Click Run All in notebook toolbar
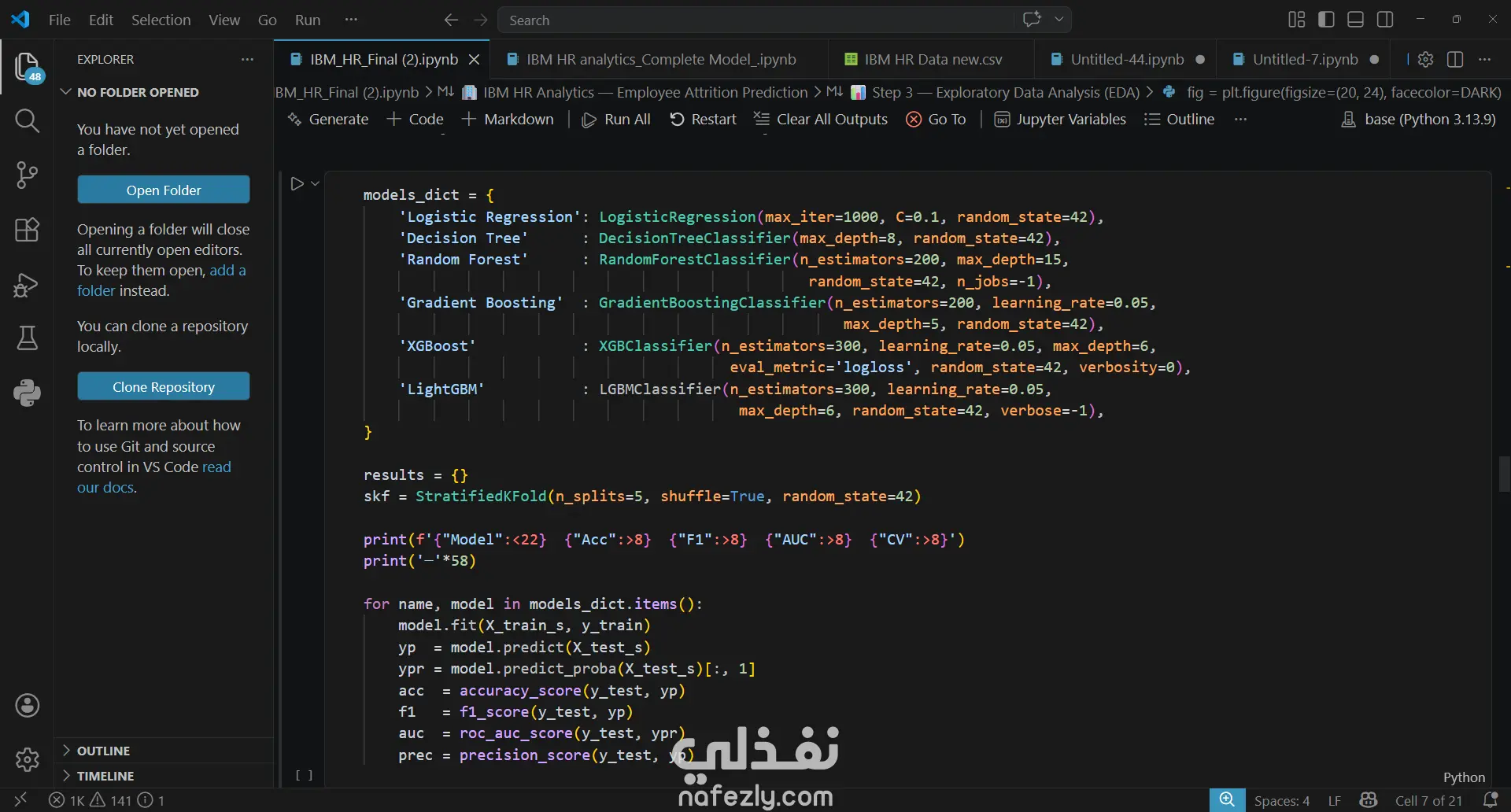 (616, 120)
